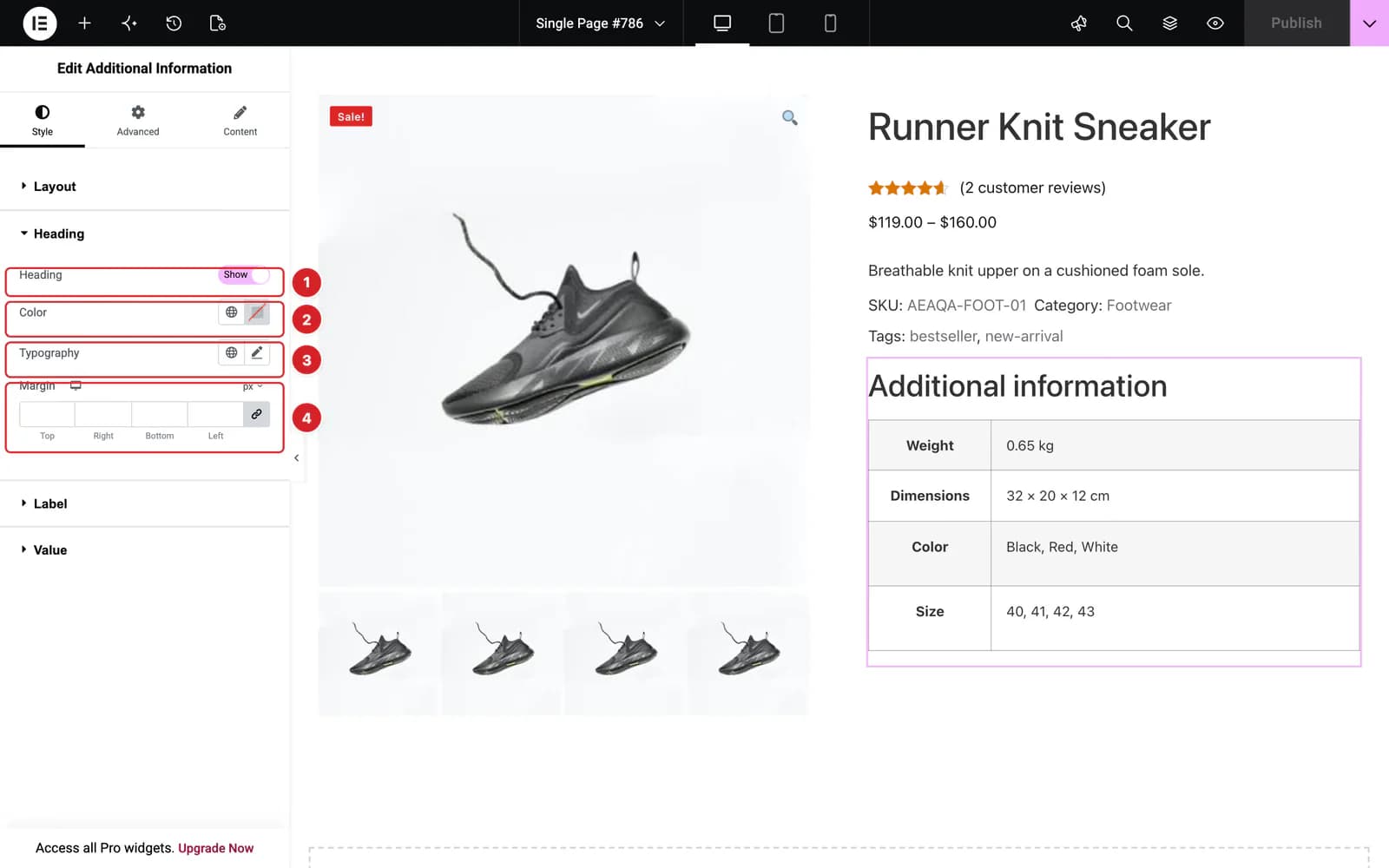Switch to mobile responsive view
The height and width of the screenshot is (868, 1389).
[830, 23]
